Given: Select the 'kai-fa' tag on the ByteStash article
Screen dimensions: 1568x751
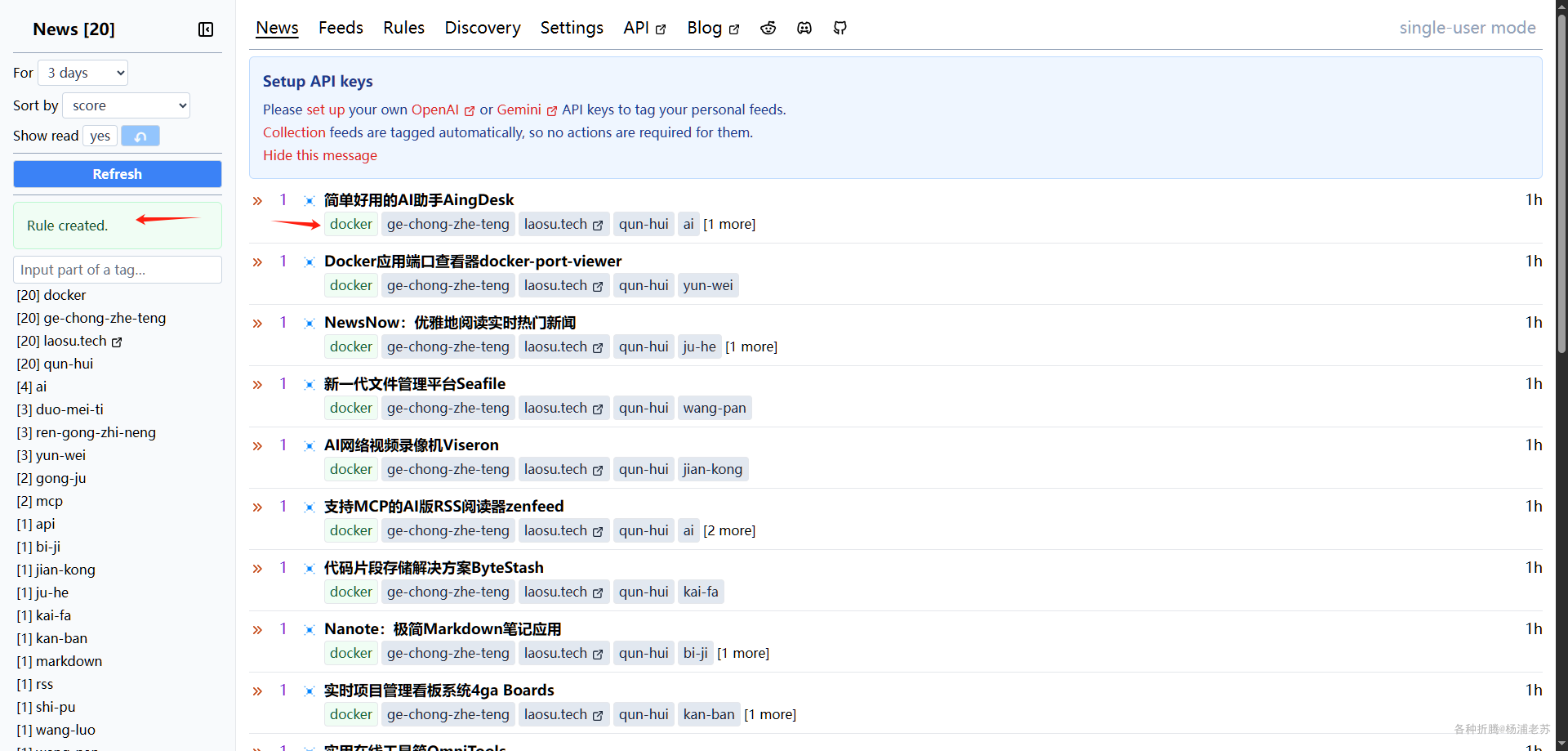Looking at the screenshot, I should pyautogui.click(x=701, y=592).
